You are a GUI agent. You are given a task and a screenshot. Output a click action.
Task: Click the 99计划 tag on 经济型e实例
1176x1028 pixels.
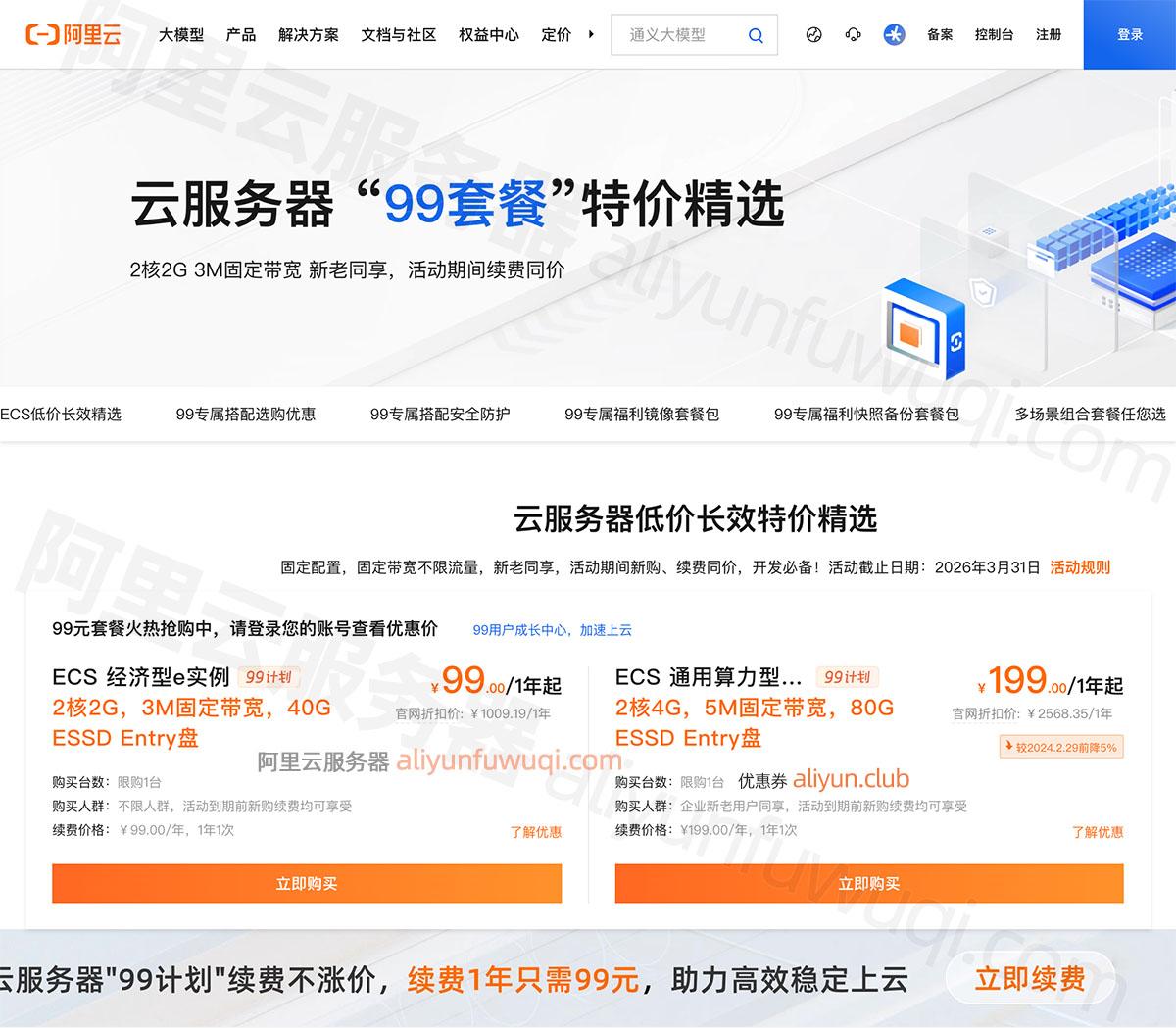[269, 677]
